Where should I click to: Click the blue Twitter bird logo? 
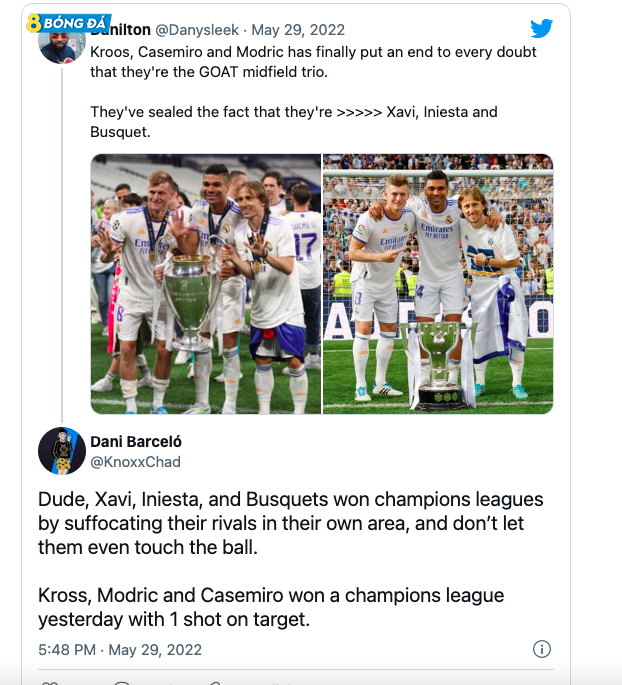tap(540, 29)
